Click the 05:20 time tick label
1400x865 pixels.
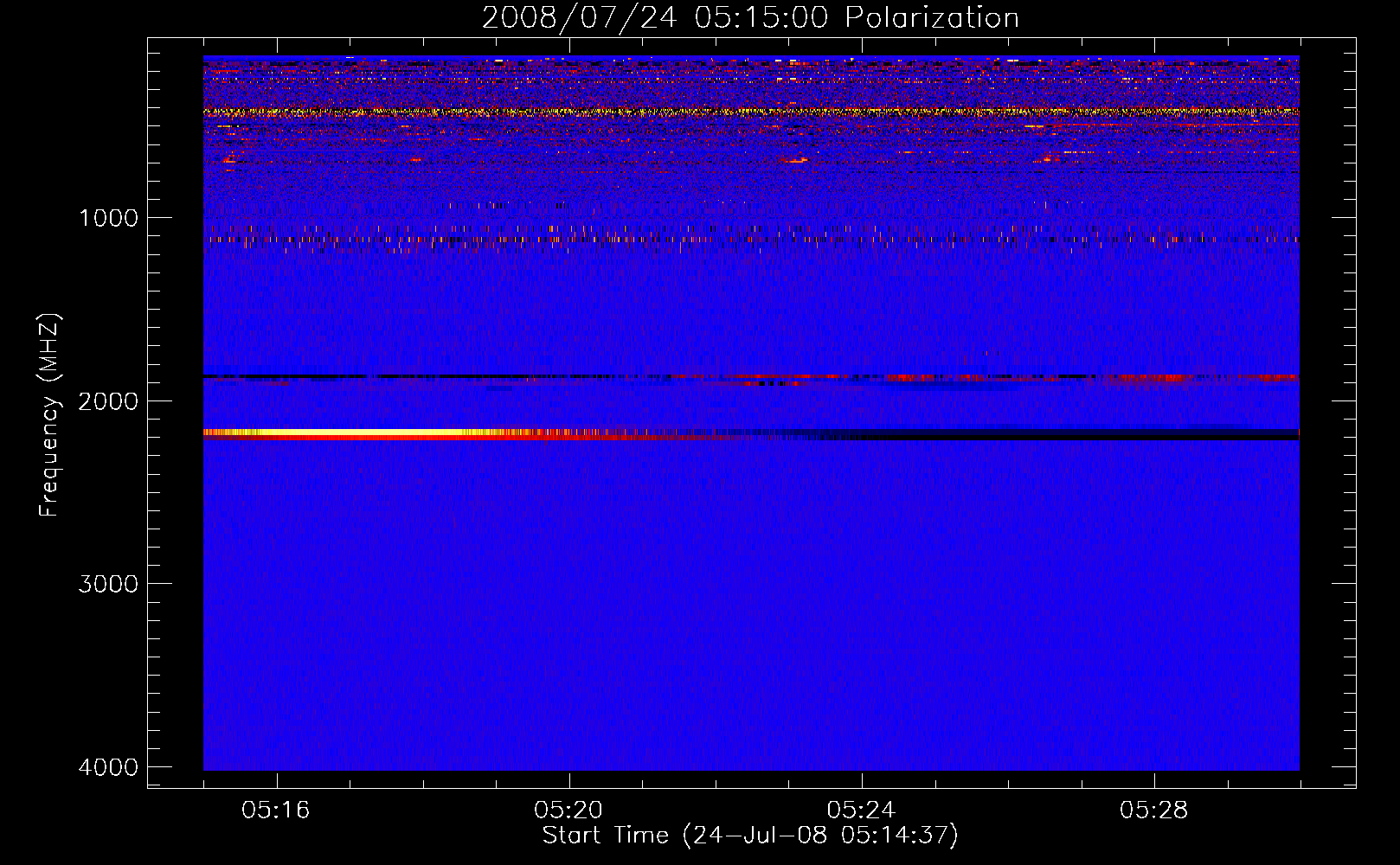point(568,811)
